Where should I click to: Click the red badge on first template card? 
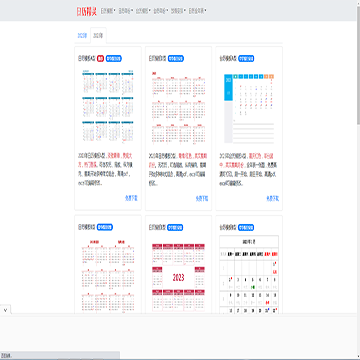point(100,59)
